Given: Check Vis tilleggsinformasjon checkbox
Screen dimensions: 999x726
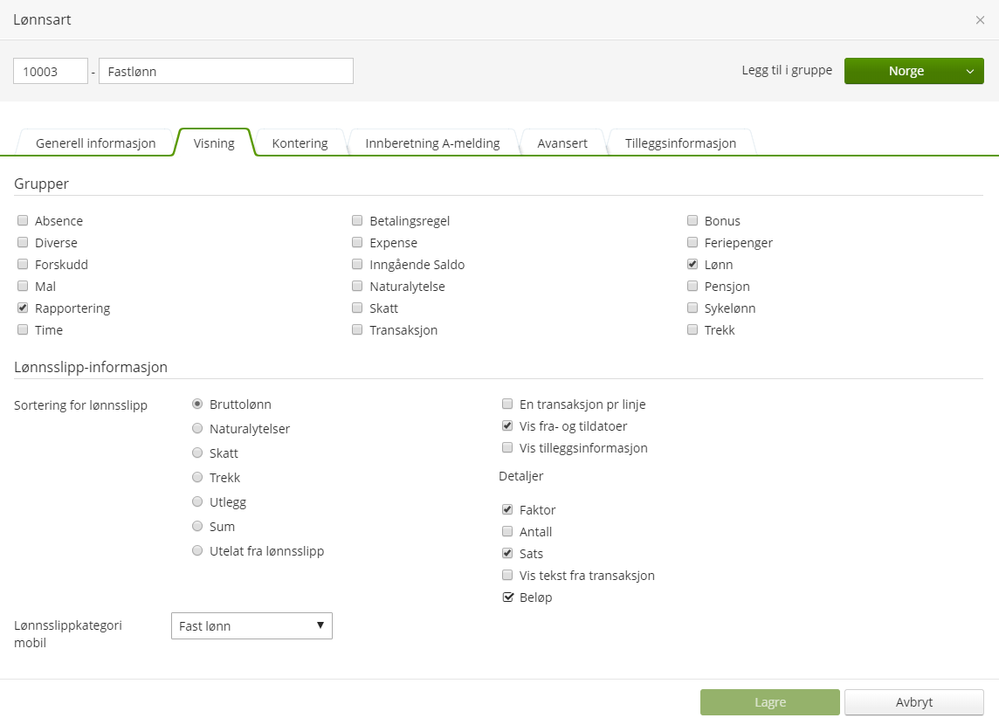Looking at the screenshot, I should [x=507, y=448].
